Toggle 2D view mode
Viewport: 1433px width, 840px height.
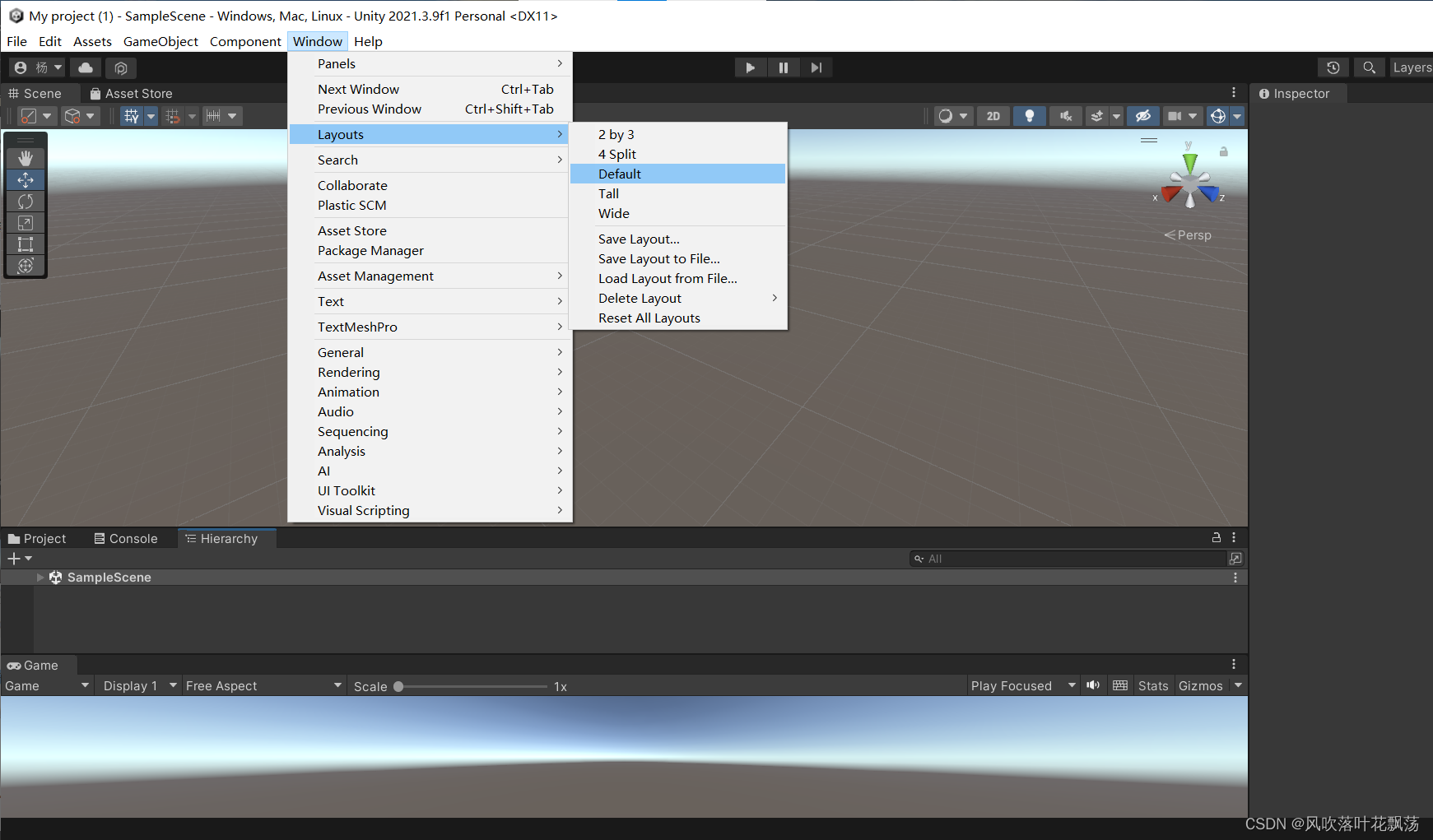tap(993, 116)
